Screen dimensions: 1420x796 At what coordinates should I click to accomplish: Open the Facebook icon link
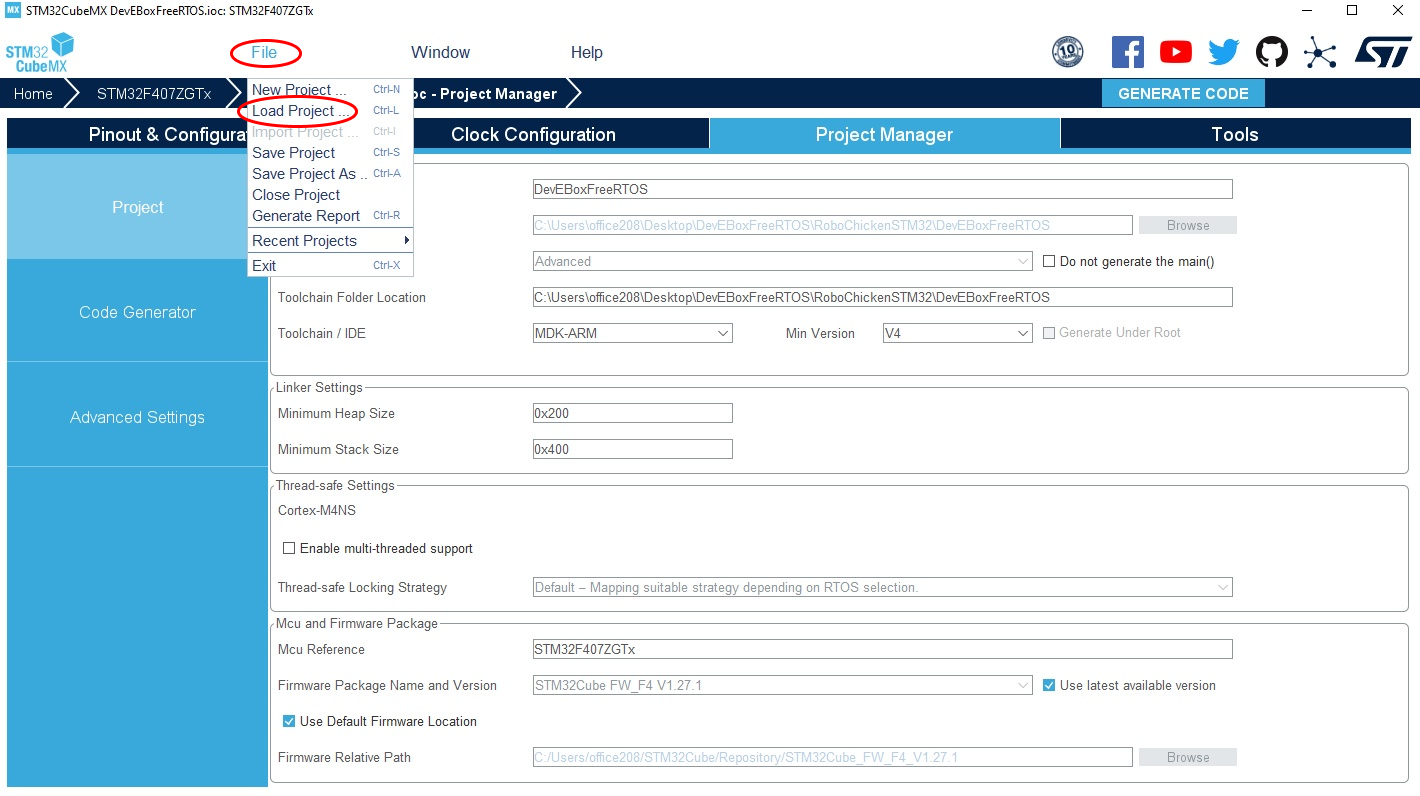(1127, 52)
